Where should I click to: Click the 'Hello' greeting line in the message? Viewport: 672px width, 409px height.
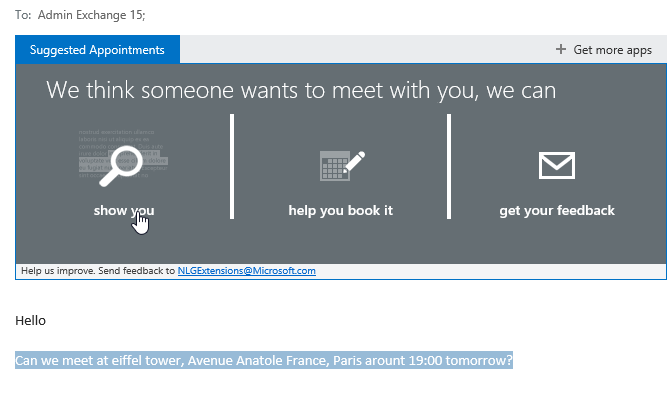pyautogui.click(x=31, y=321)
